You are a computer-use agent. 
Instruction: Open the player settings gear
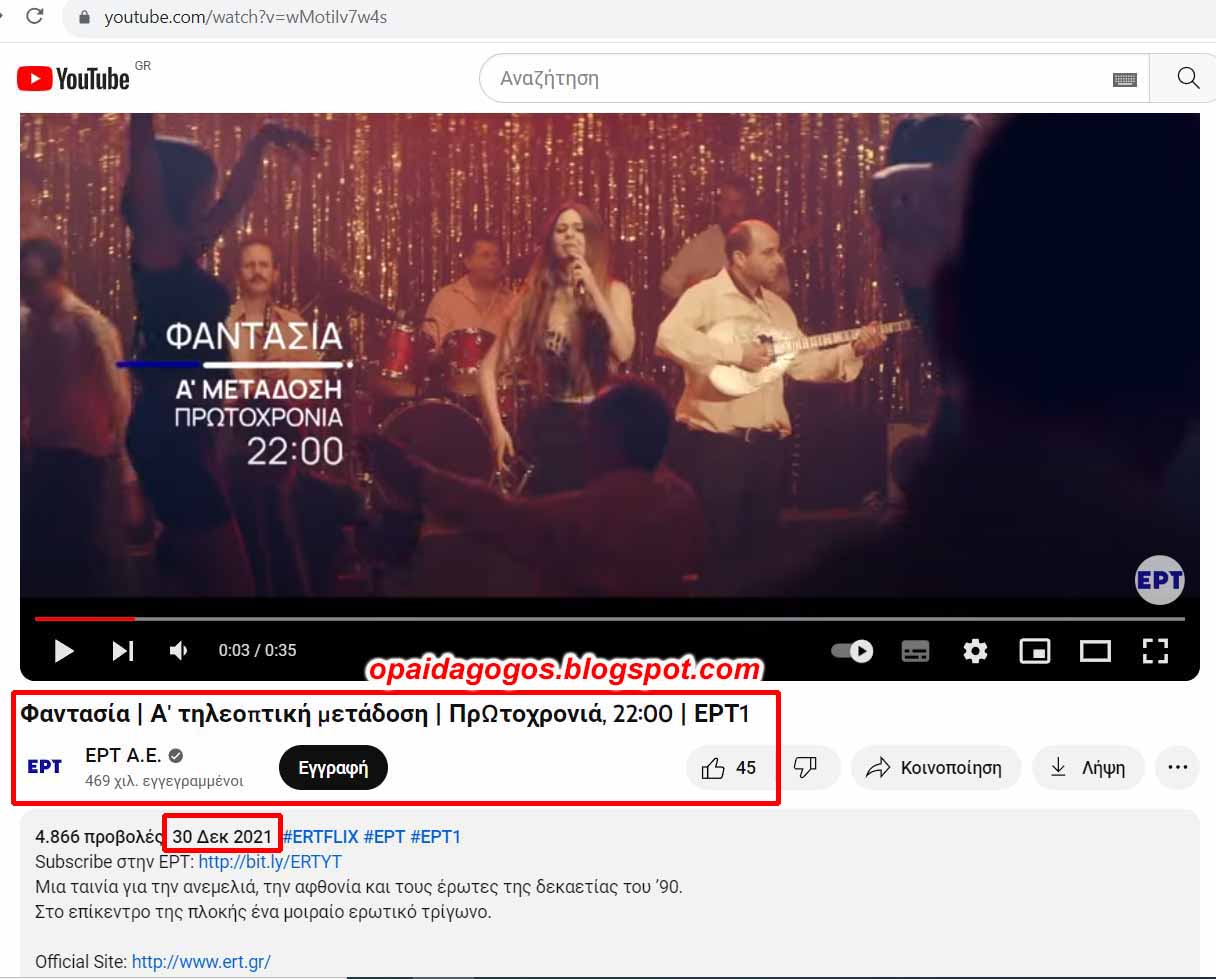tap(975, 651)
